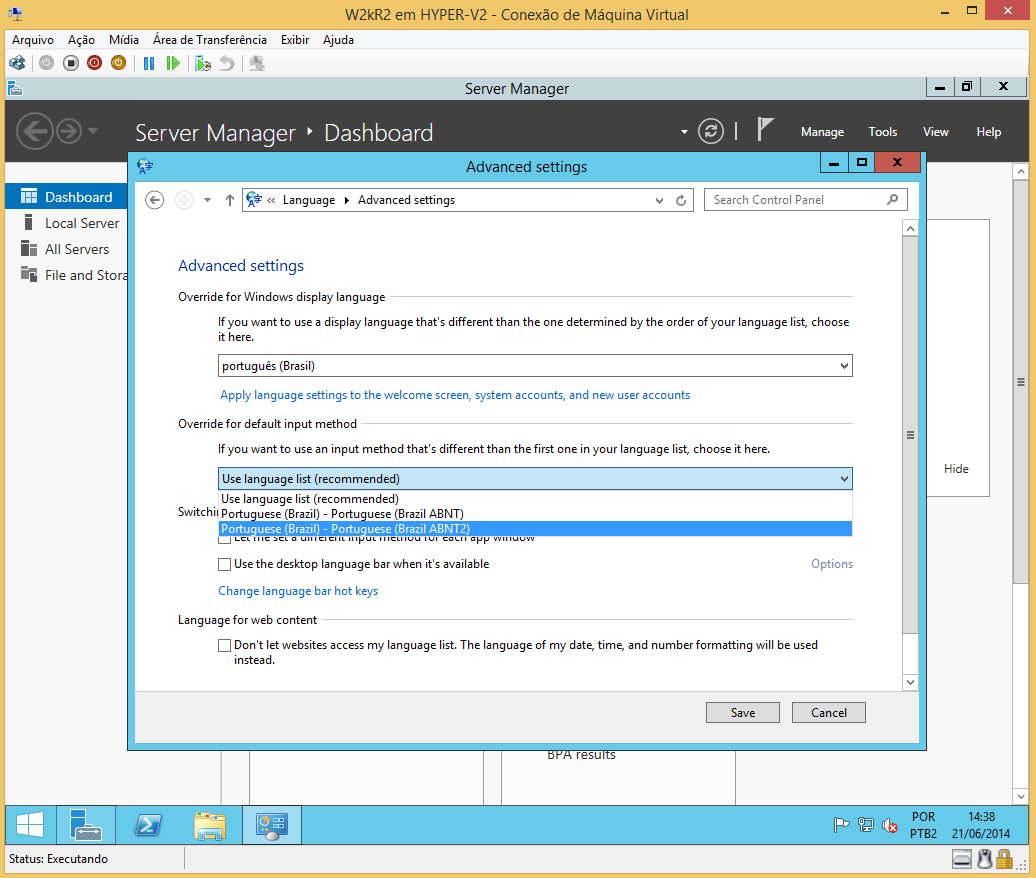Image resolution: width=1036 pixels, height=878 pixels.
Task: Click the green Reset VM icon
Action: point(173,63)
